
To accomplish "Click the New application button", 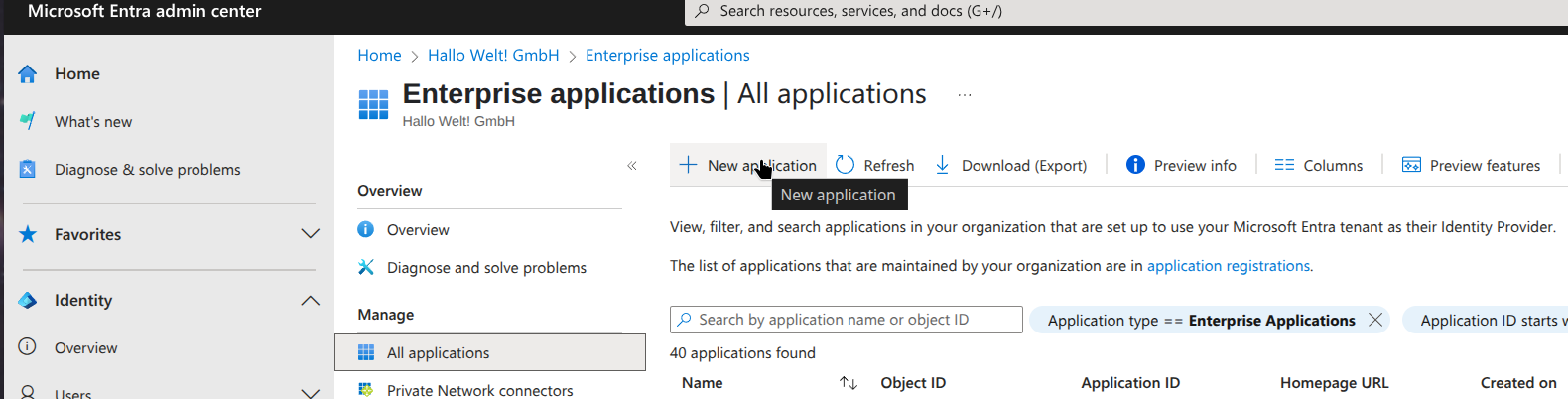I will (x=748, y=165).
